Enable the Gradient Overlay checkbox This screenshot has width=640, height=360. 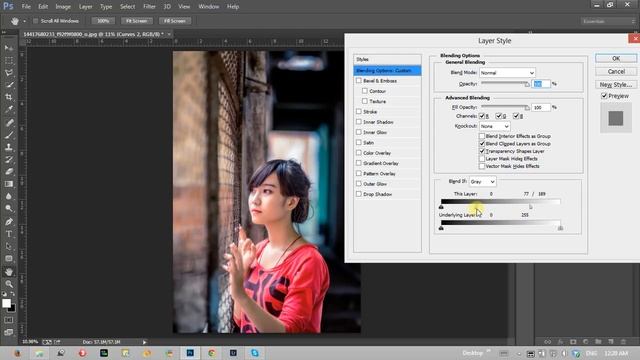(x=359, y=163)
